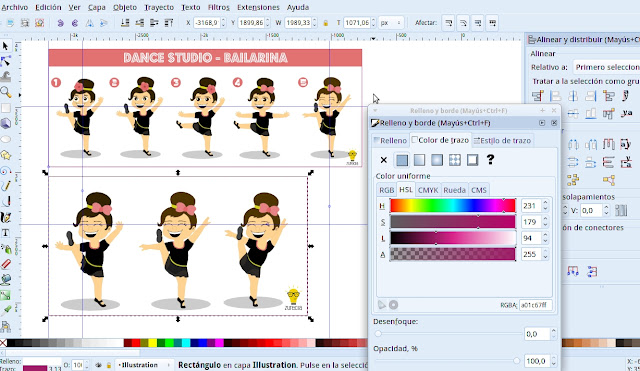Image resolution: width=640 pixels, height=371 pixels.
Task: Choose radial gradient paint type
Action: coord(437,160)
